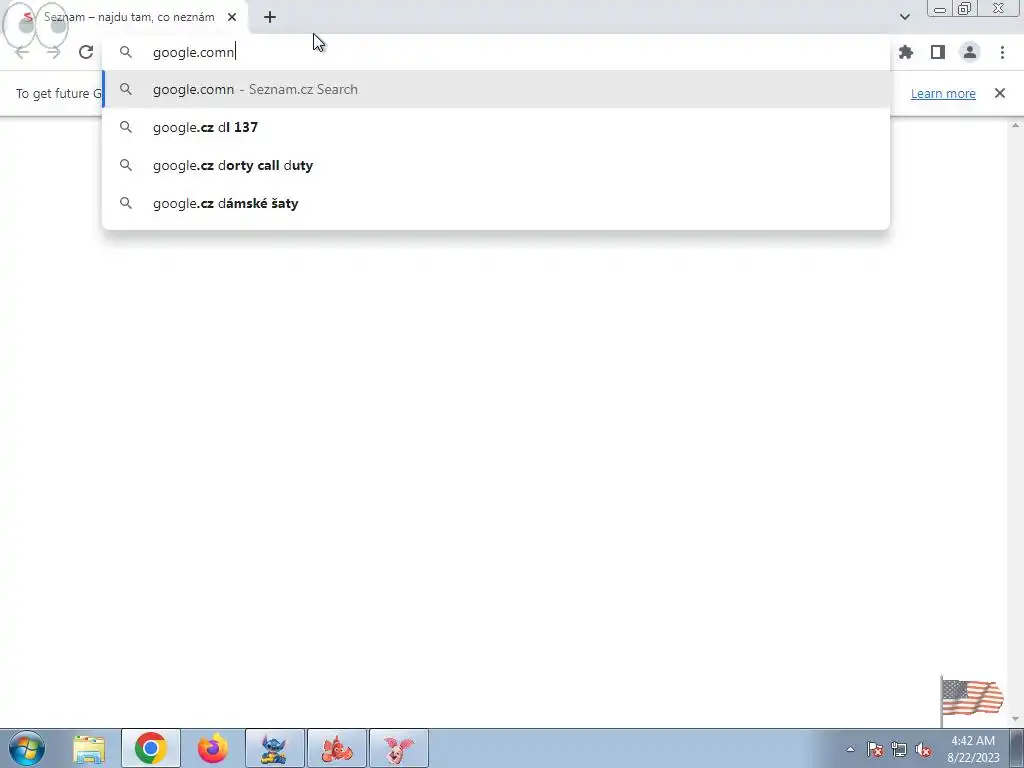Follow the Learn more link

943,93
